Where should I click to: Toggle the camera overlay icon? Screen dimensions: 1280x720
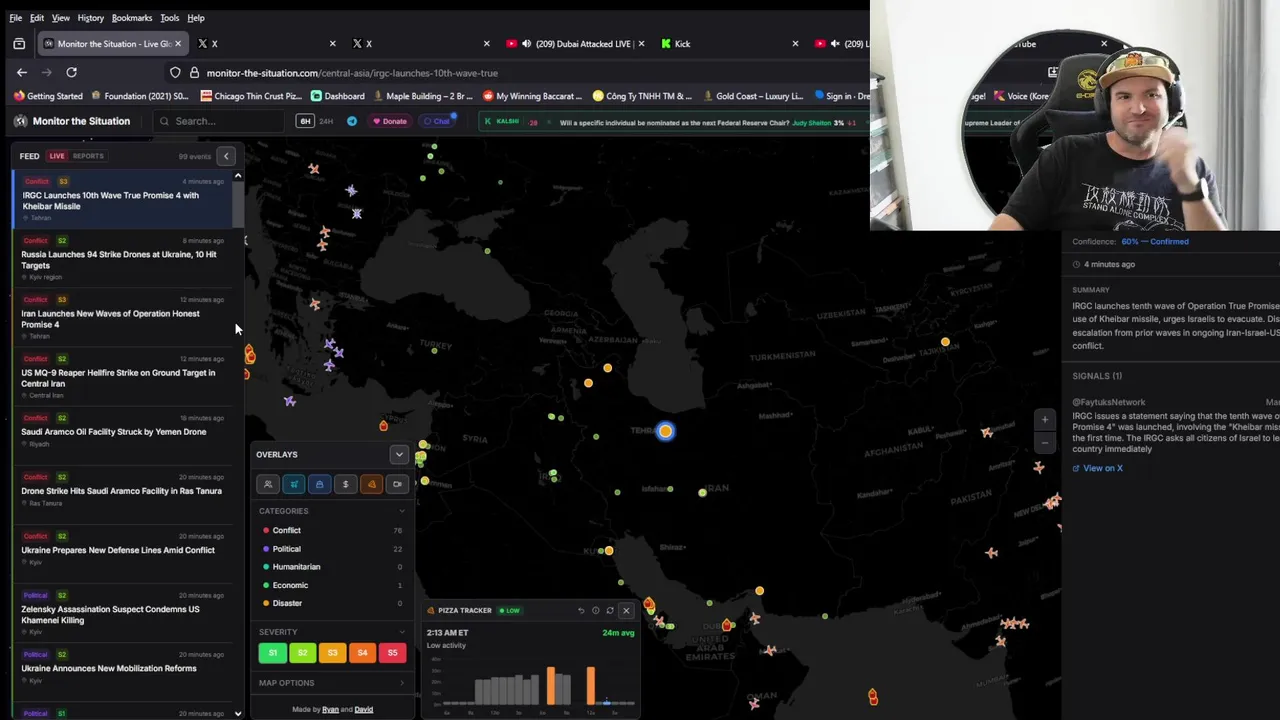pos(398,484)
